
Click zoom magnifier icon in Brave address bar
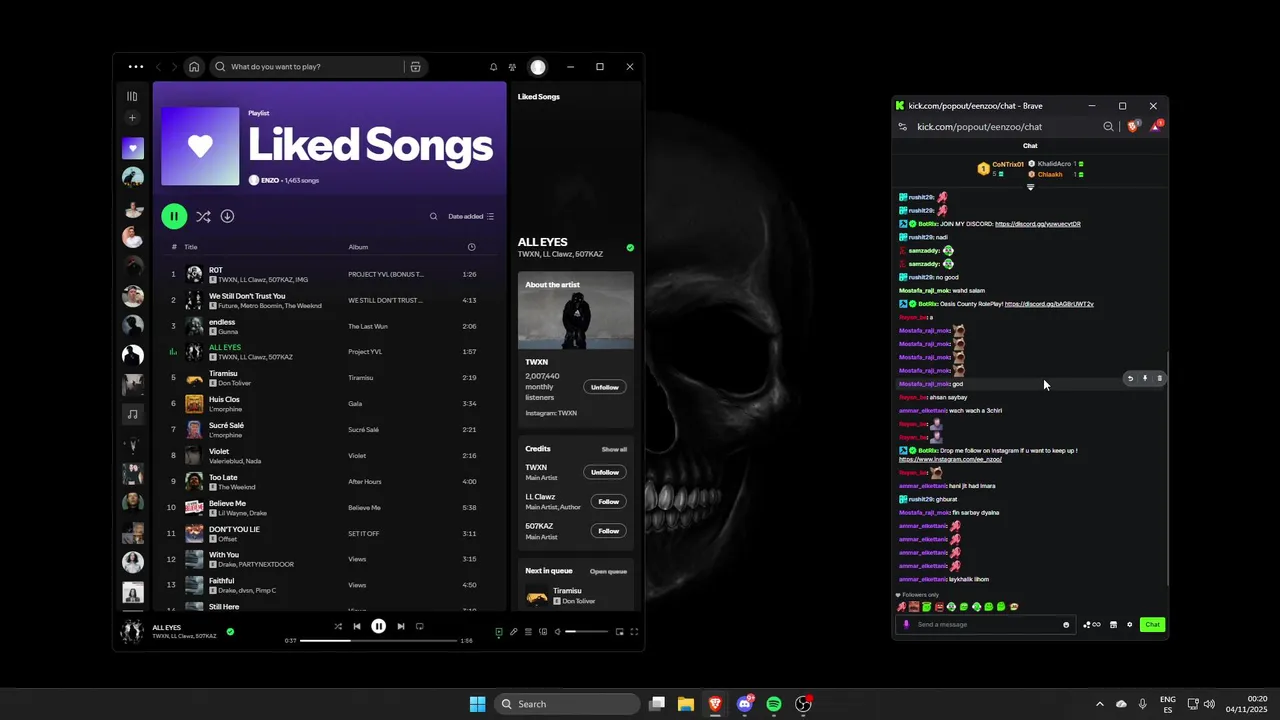[1108, 127]
